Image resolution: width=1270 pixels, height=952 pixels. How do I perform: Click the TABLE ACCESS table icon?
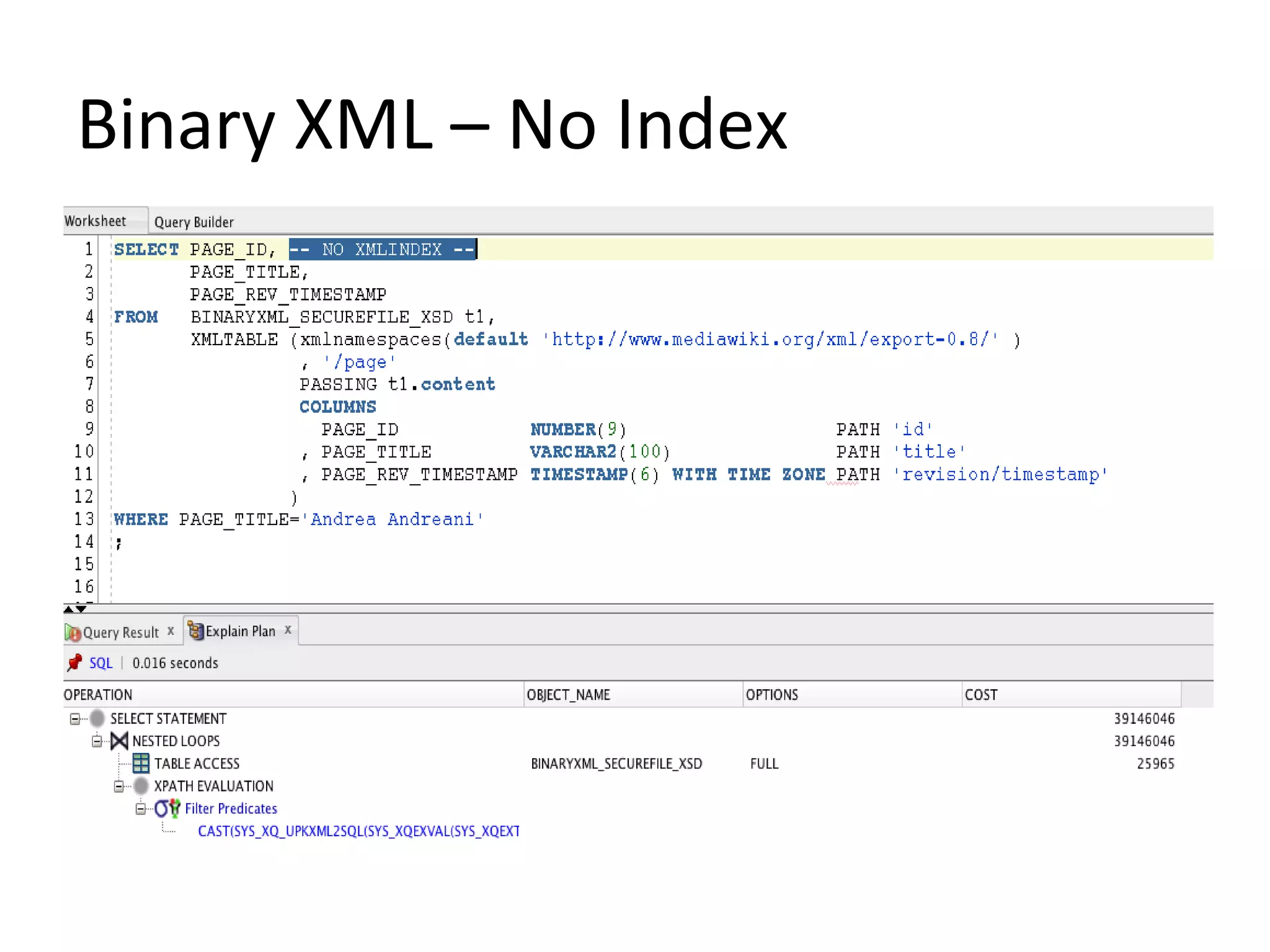pos(141,763)
